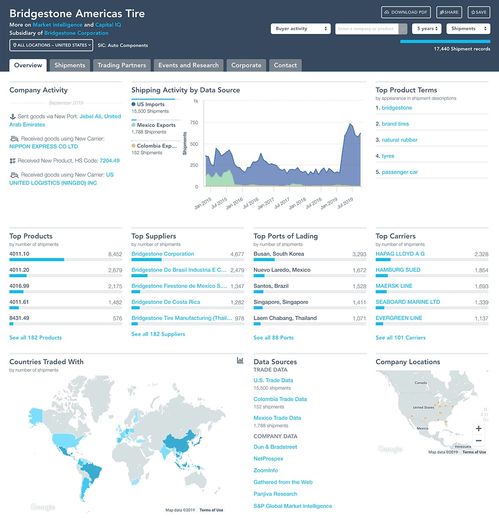Click the Download PDF button
499x518 pixels.
point(406,12)
